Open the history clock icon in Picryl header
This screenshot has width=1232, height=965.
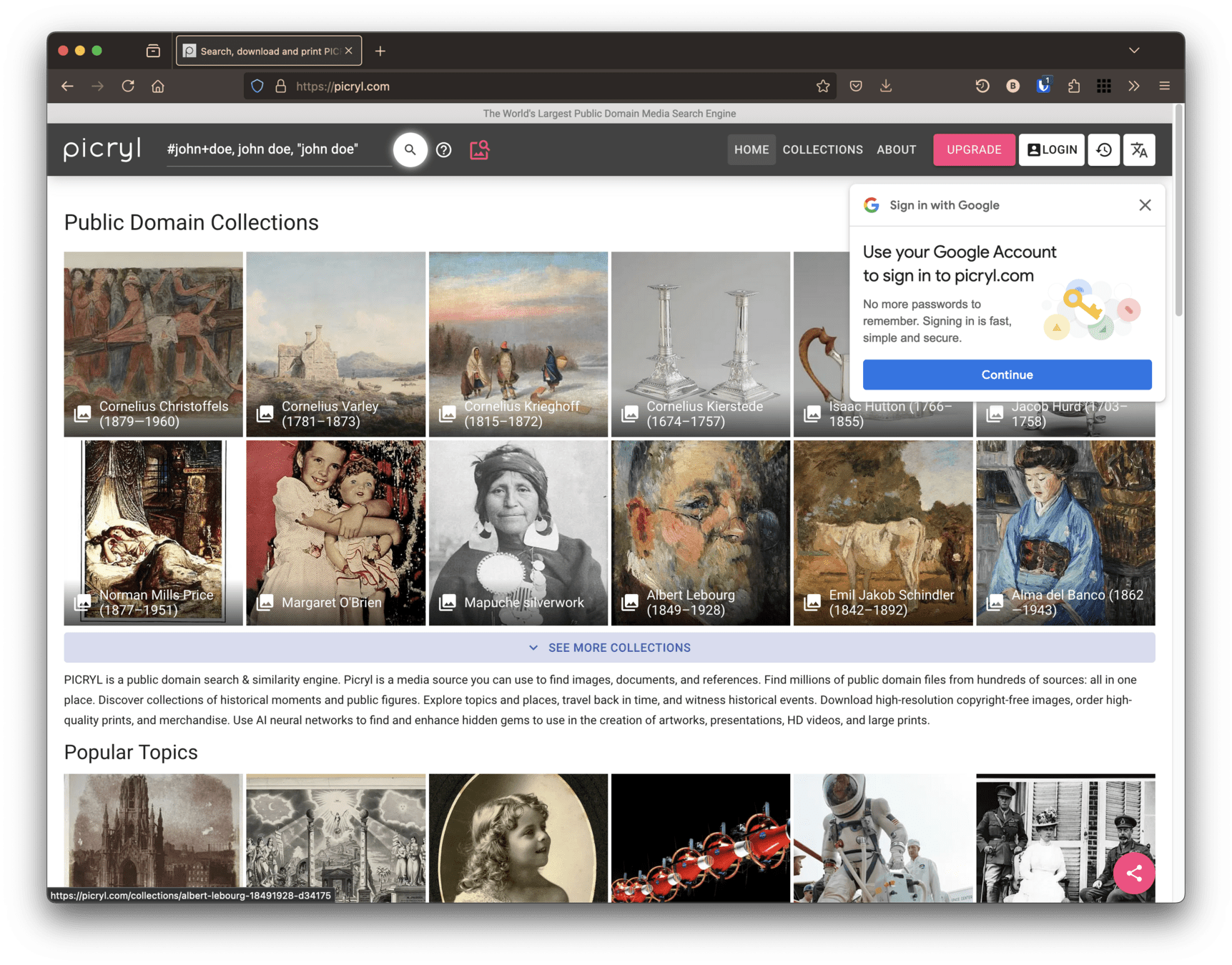(x=1104, y=149)
